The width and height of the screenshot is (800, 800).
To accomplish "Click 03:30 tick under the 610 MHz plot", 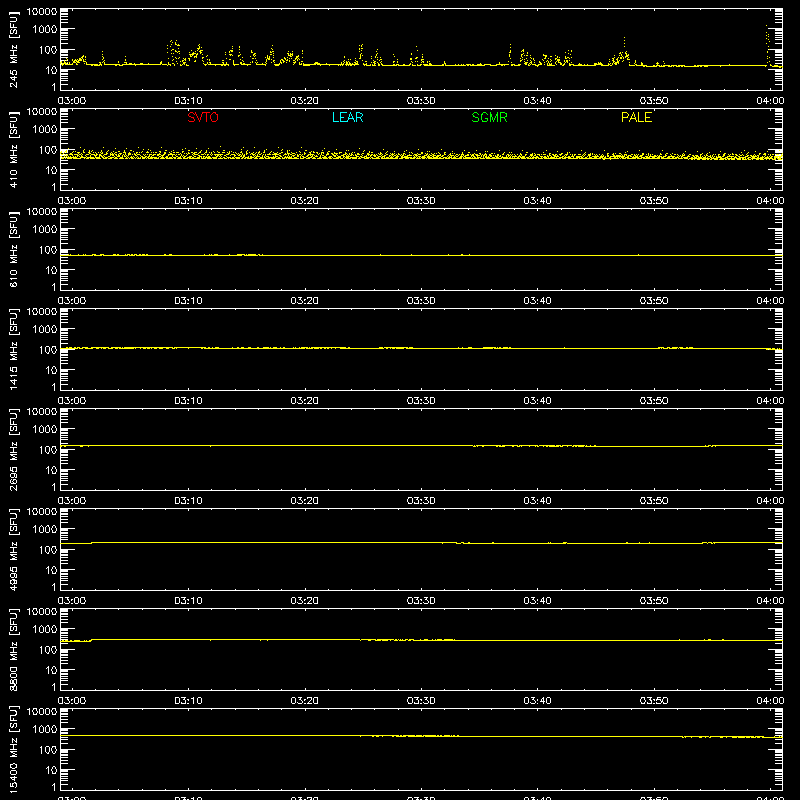I will 421,301.
